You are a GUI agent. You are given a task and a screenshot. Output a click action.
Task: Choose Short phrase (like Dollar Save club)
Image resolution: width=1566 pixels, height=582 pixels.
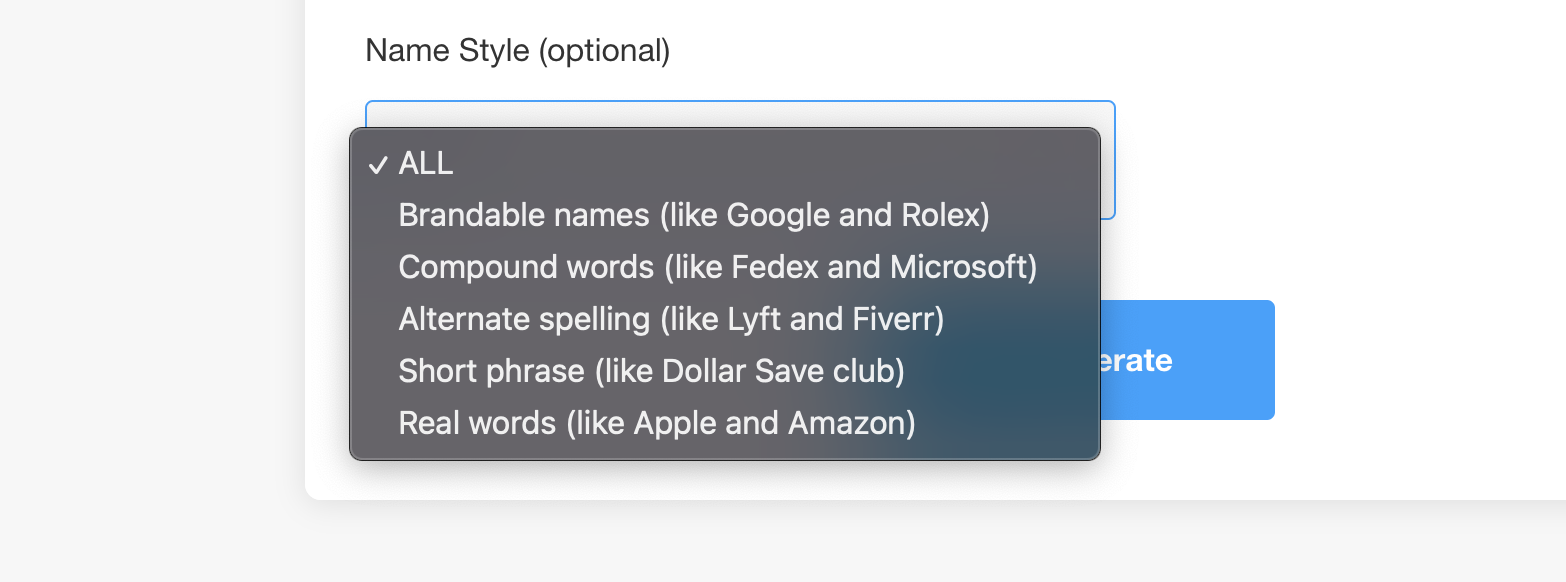point(651,372)
